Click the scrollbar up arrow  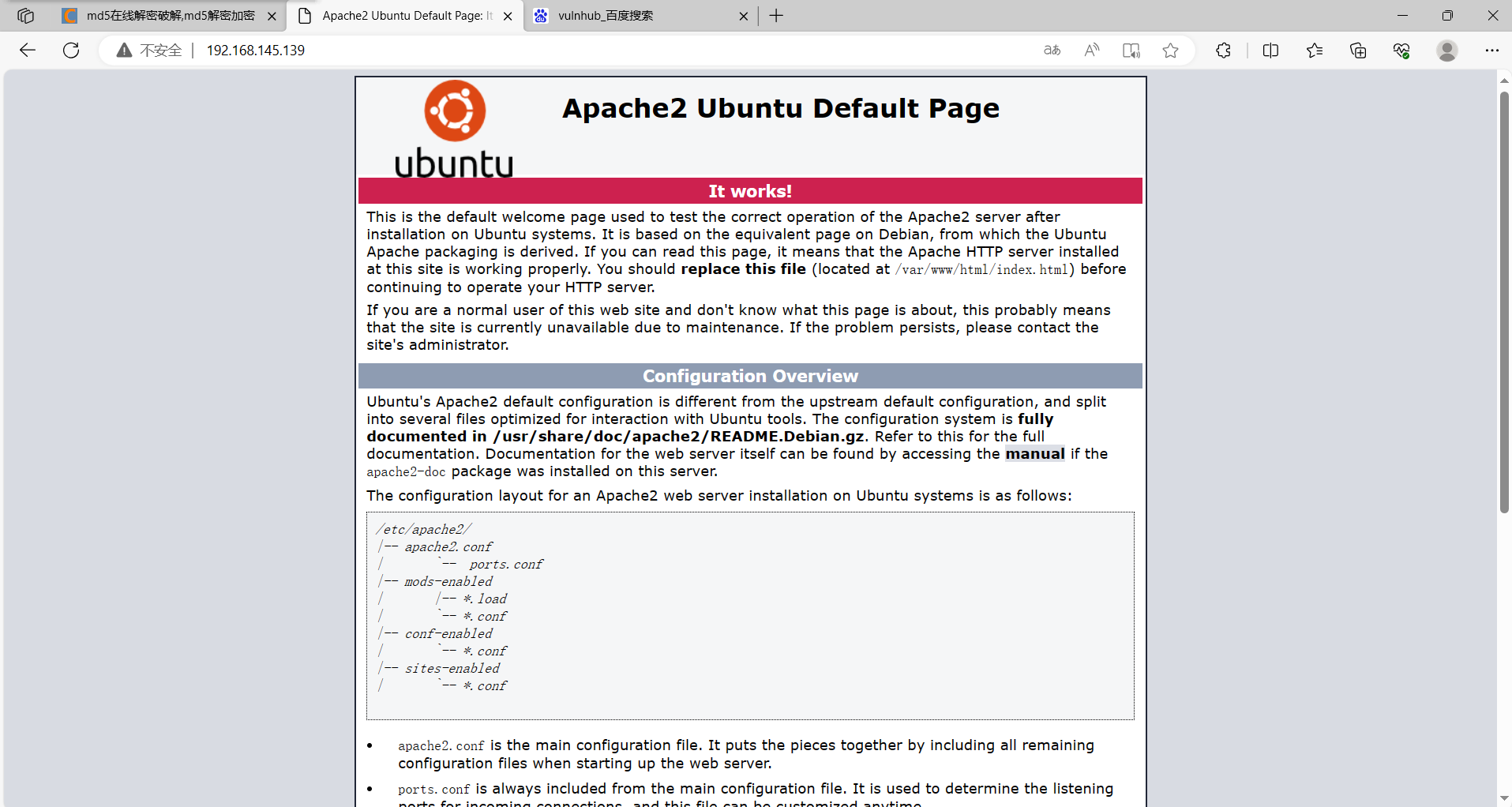(1504, 80)
